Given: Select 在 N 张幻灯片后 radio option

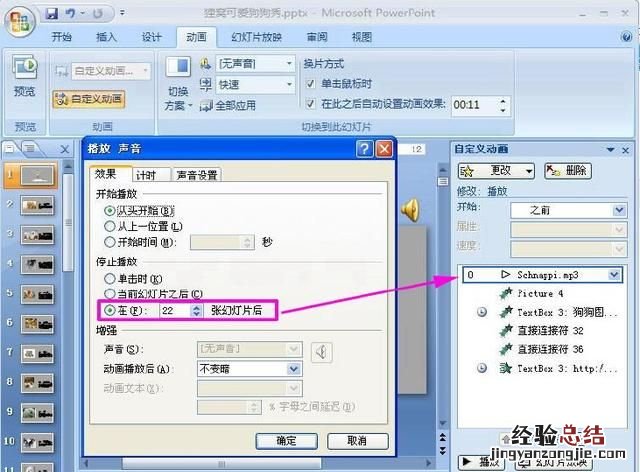Looking at the screenshot, I should point(109,310).
